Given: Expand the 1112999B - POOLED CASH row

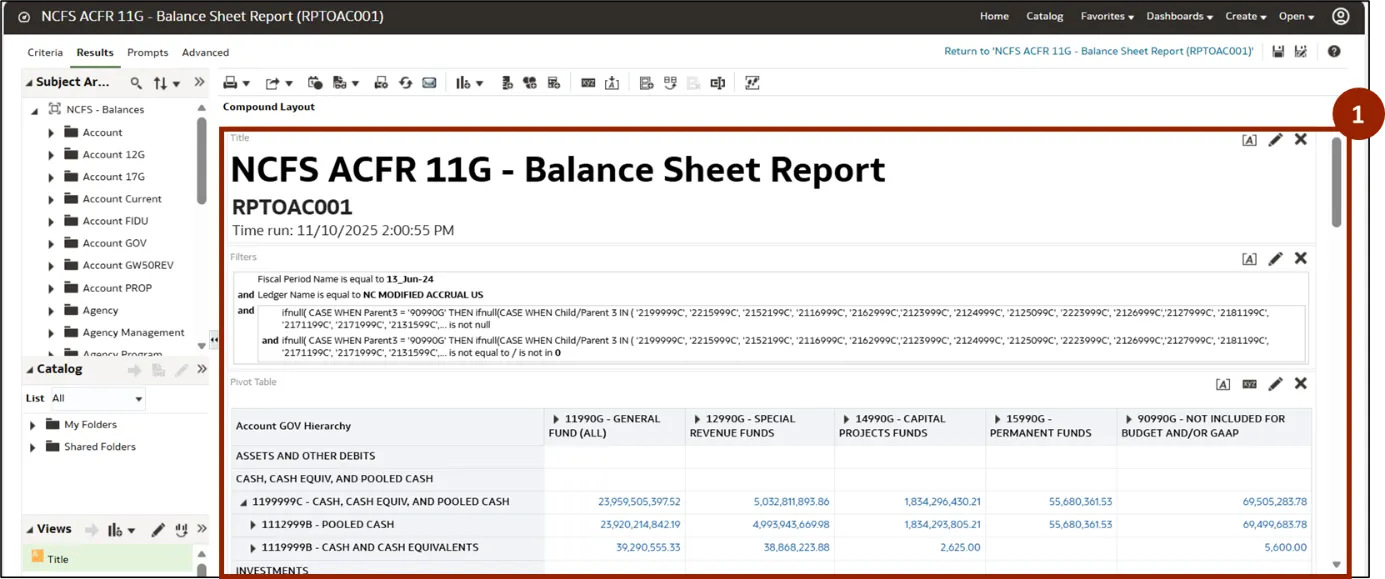Looking at the screenshot, I should click(253, 525).
